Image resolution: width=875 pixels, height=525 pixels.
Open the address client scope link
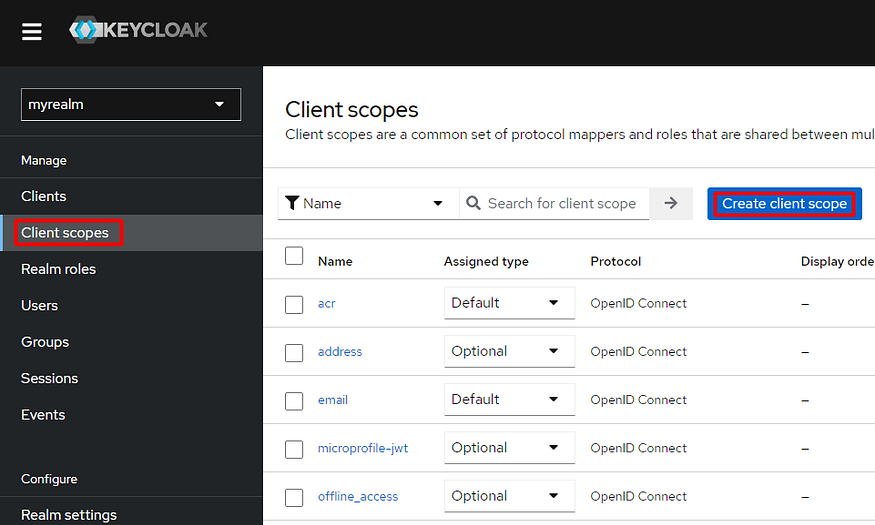click(340, 351)
